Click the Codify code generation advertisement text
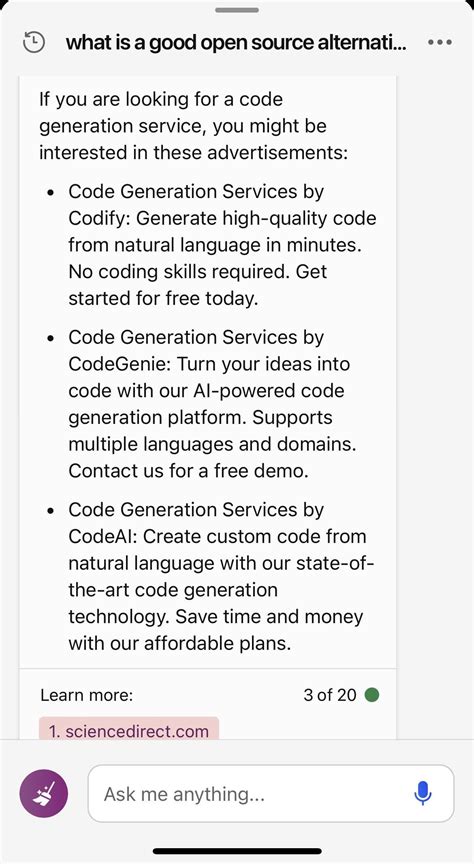474x864 pixels. (x=222, y=245)
